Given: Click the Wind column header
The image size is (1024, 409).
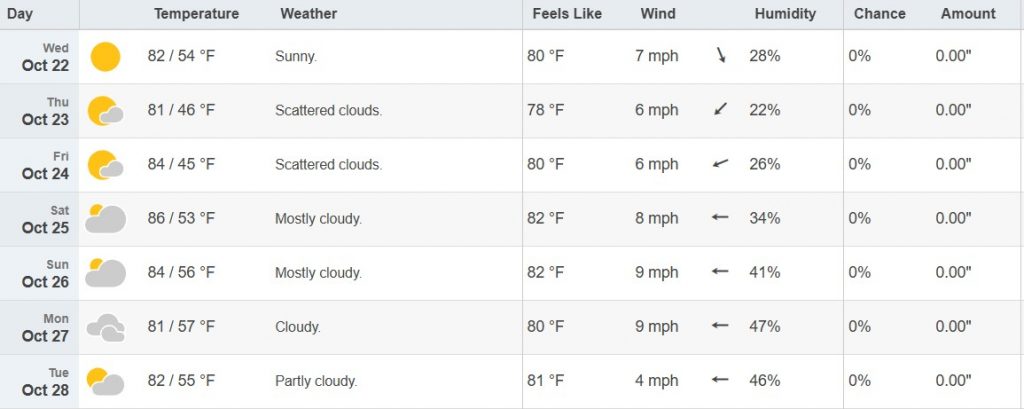Looking at the screenshot, I should pos(658,14).
